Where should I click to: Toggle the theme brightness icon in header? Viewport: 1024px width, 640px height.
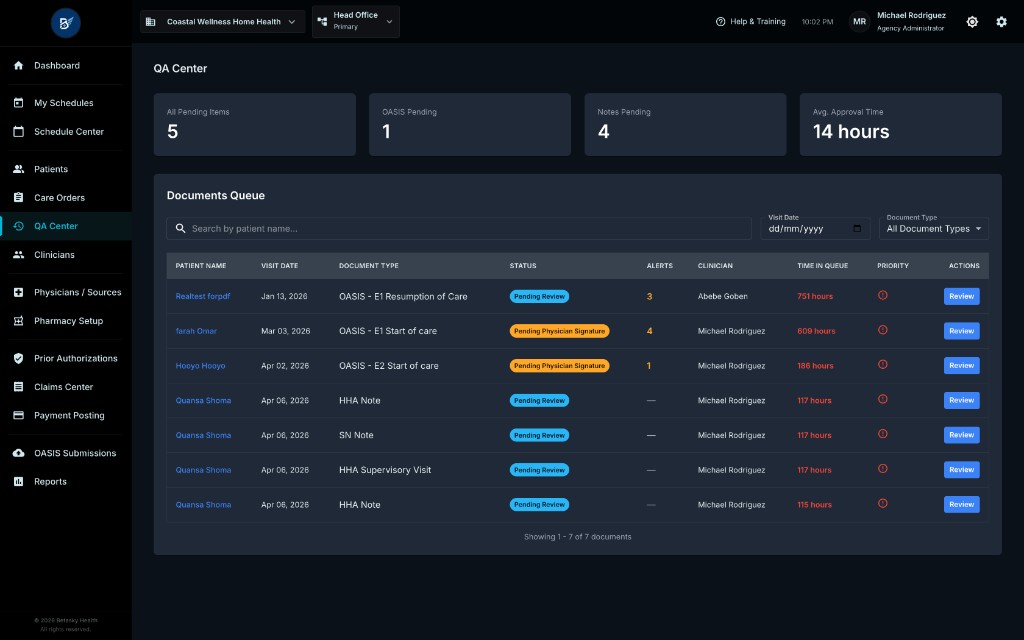(x=972, y=22)
